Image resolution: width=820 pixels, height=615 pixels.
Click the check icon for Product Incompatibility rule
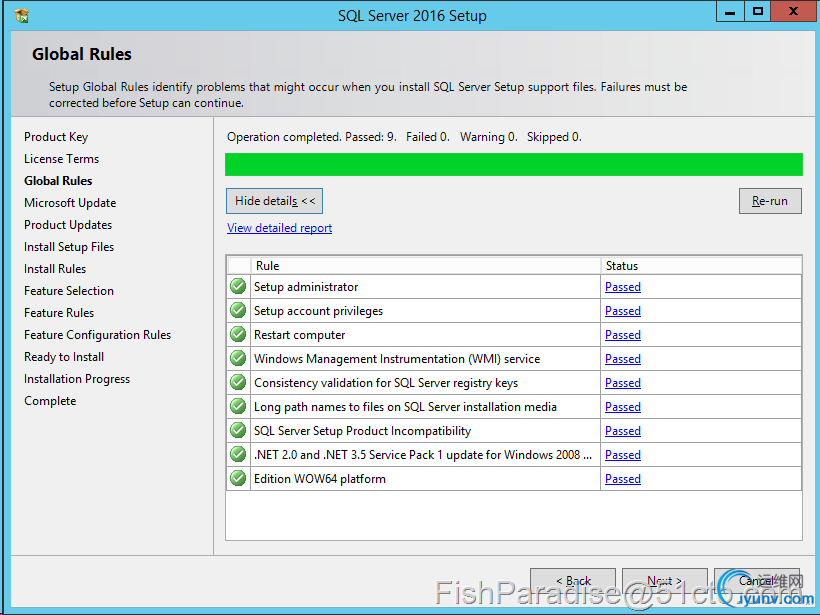pyautogui.click(x=238, y=431)
